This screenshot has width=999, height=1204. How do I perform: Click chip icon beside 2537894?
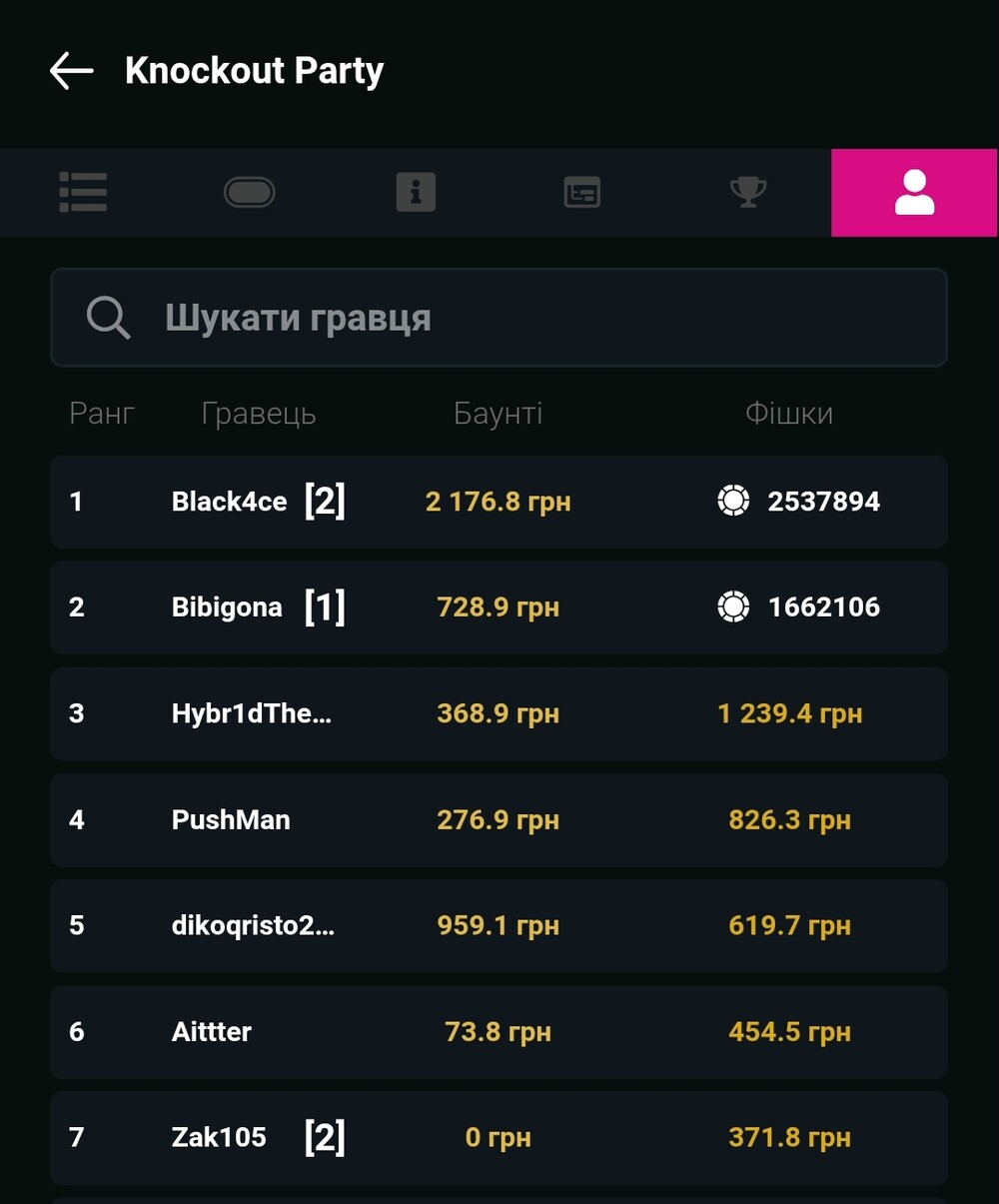[733, 501]
